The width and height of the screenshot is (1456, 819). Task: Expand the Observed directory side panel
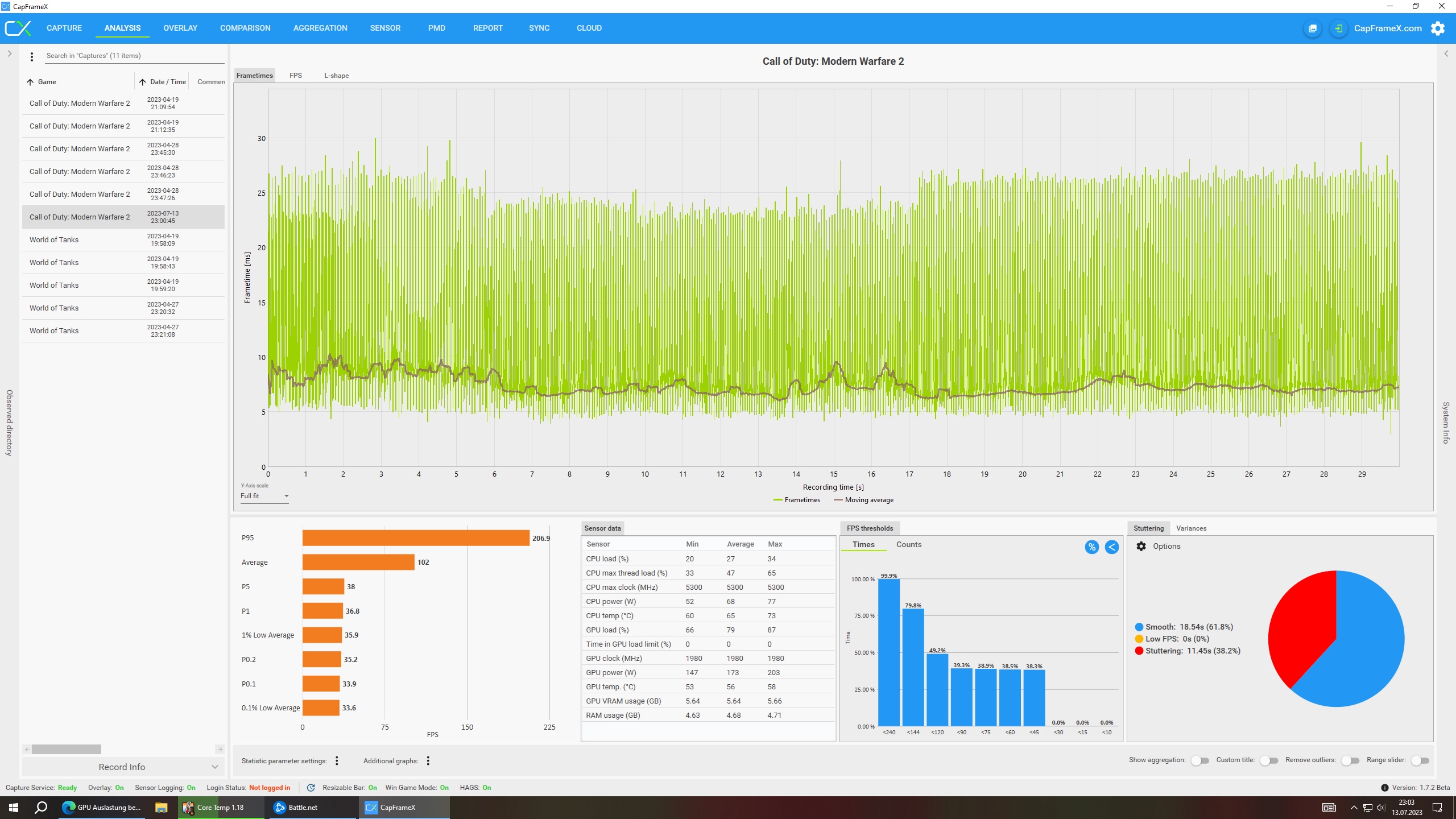[10, 53]
